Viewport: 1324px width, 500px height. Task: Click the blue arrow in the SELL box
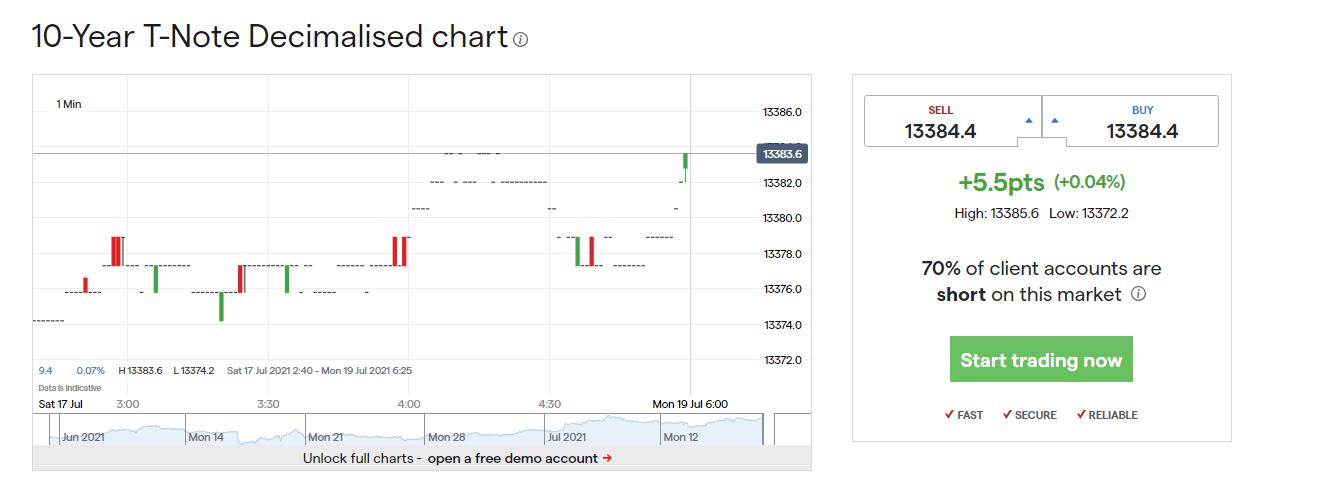click(x=1028, y=121)
